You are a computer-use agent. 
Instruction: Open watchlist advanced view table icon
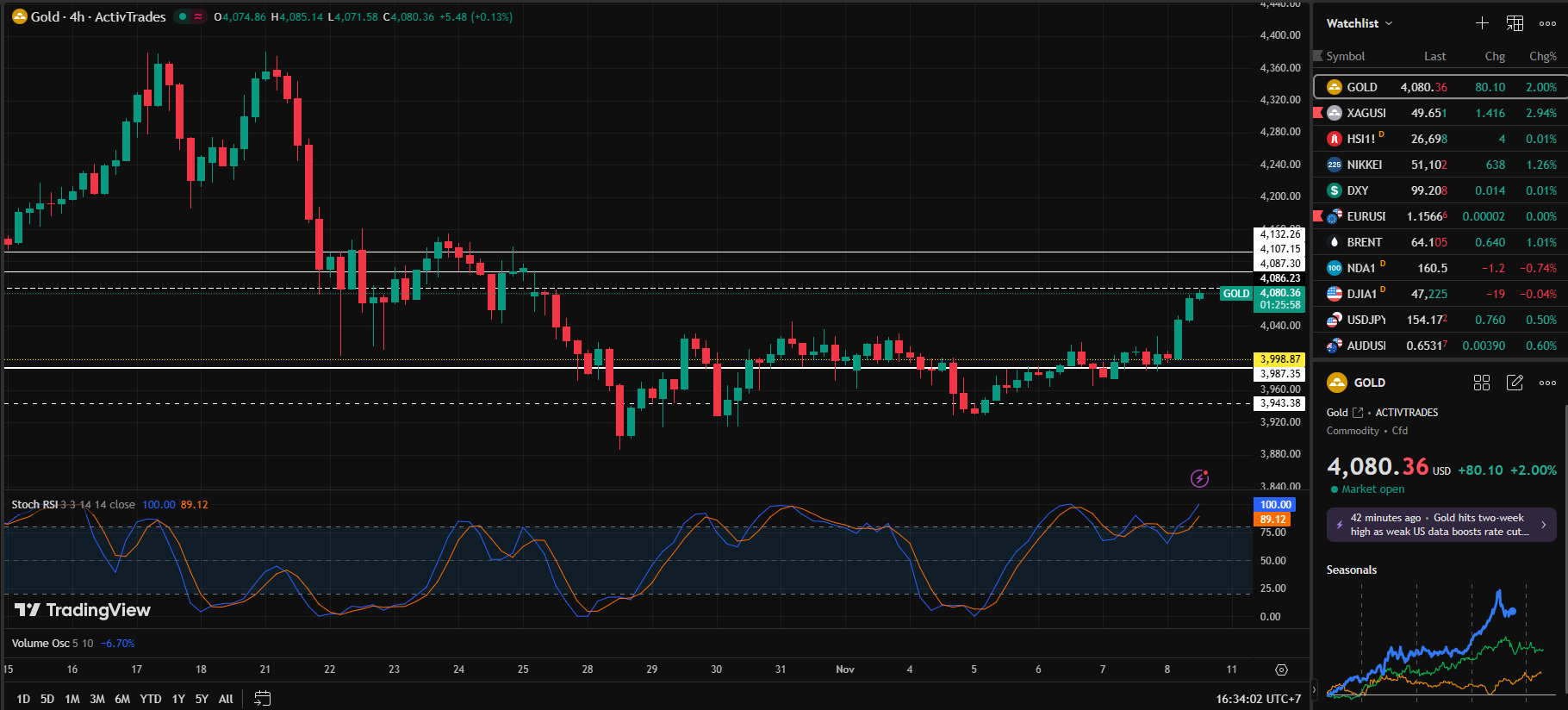tap(1515, 23)
